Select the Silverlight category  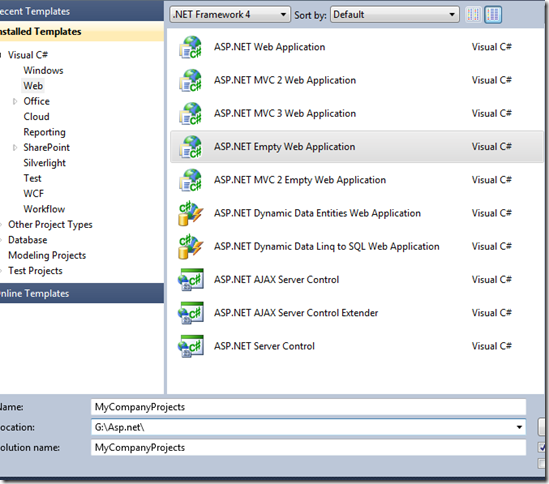(44, 163)
